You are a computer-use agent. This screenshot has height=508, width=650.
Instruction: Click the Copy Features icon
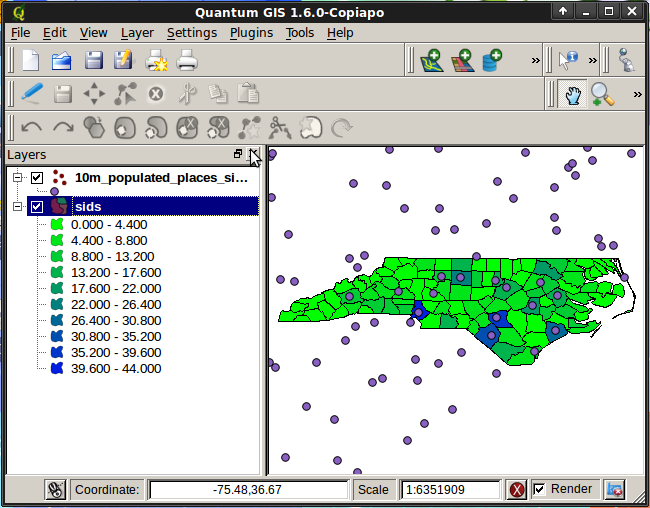pyautogui.click(x=218, y=93)
